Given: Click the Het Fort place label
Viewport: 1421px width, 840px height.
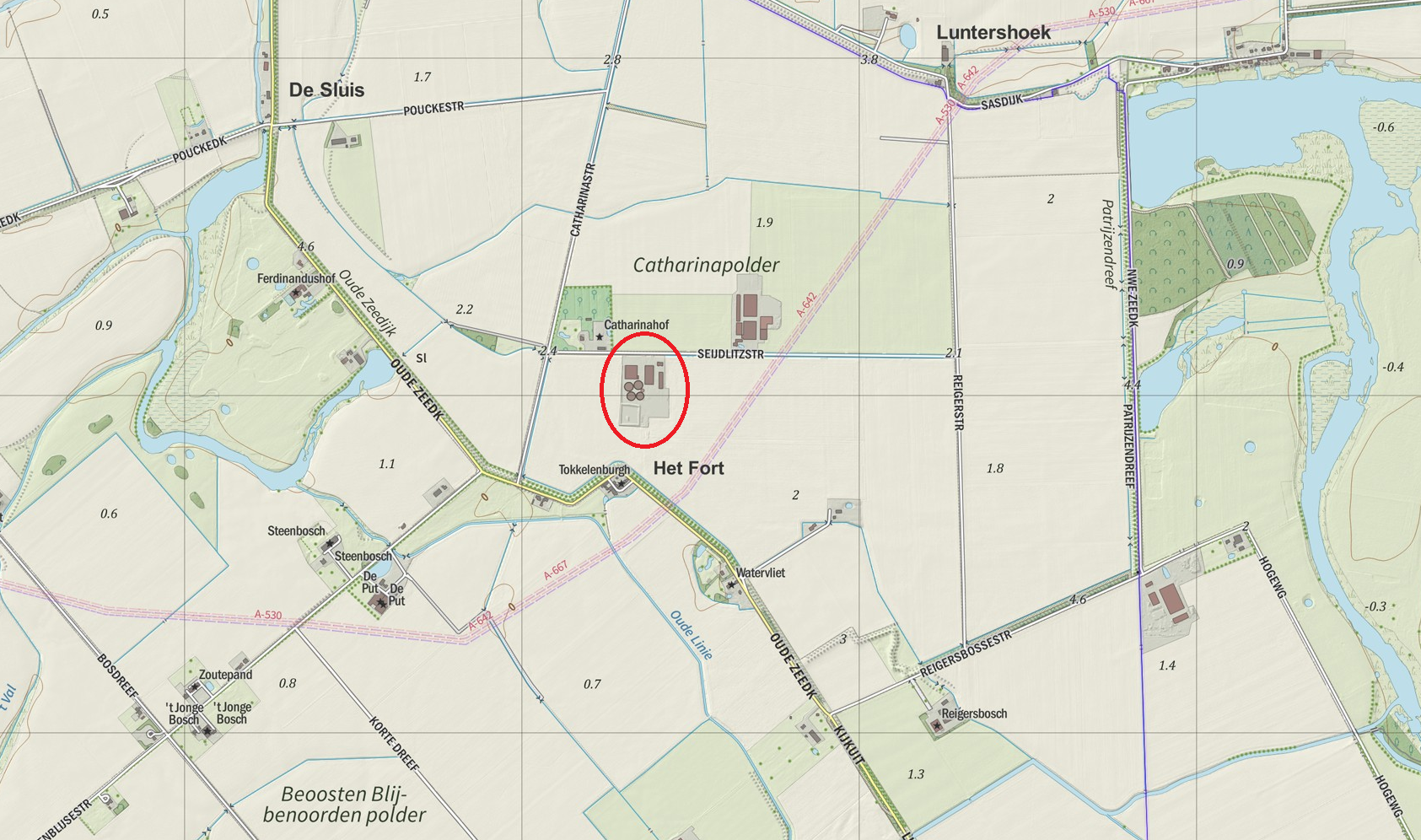Looking at the screenshot, I should 689,468.
